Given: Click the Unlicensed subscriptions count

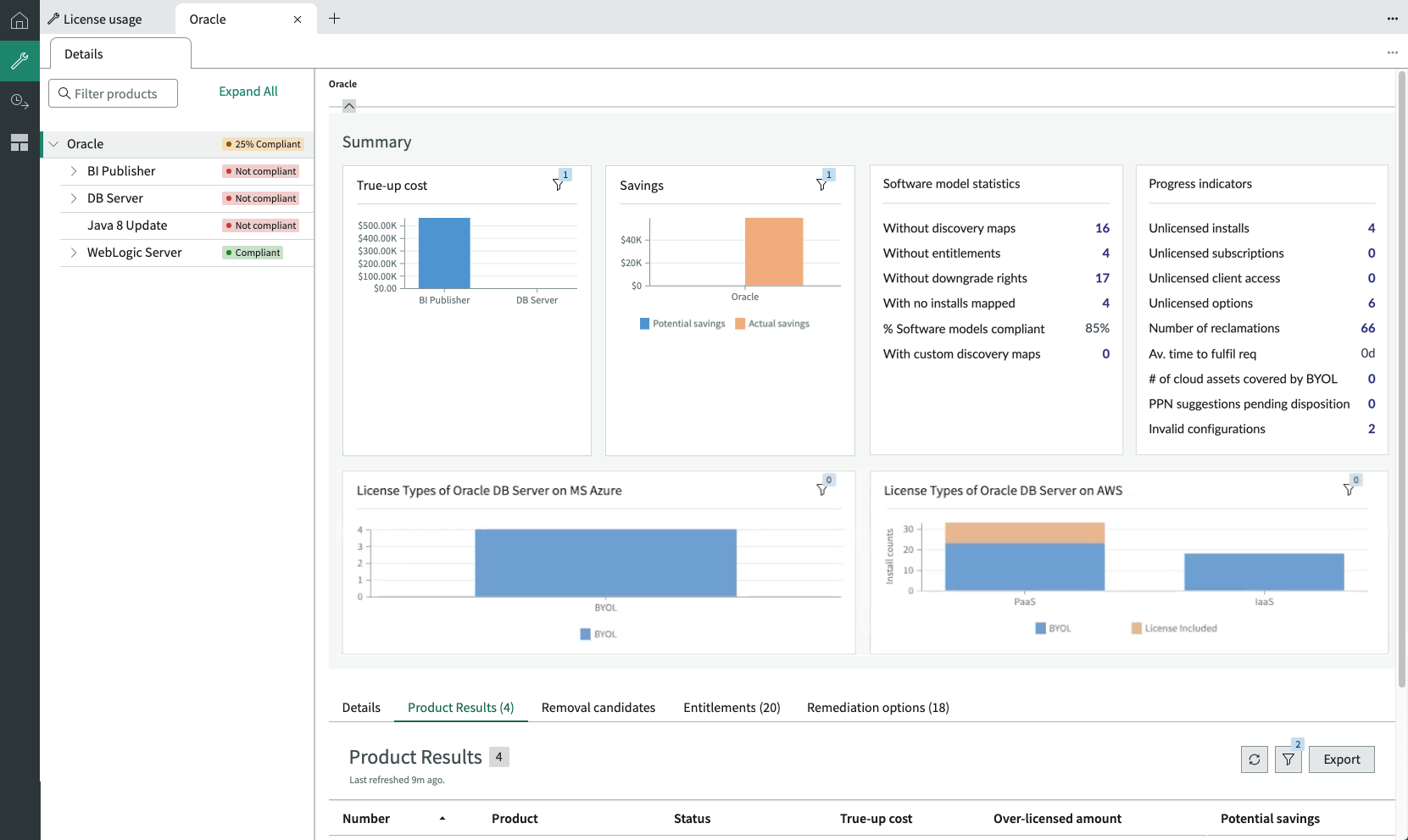Looking at the screenshot, I should (1372, 253).
